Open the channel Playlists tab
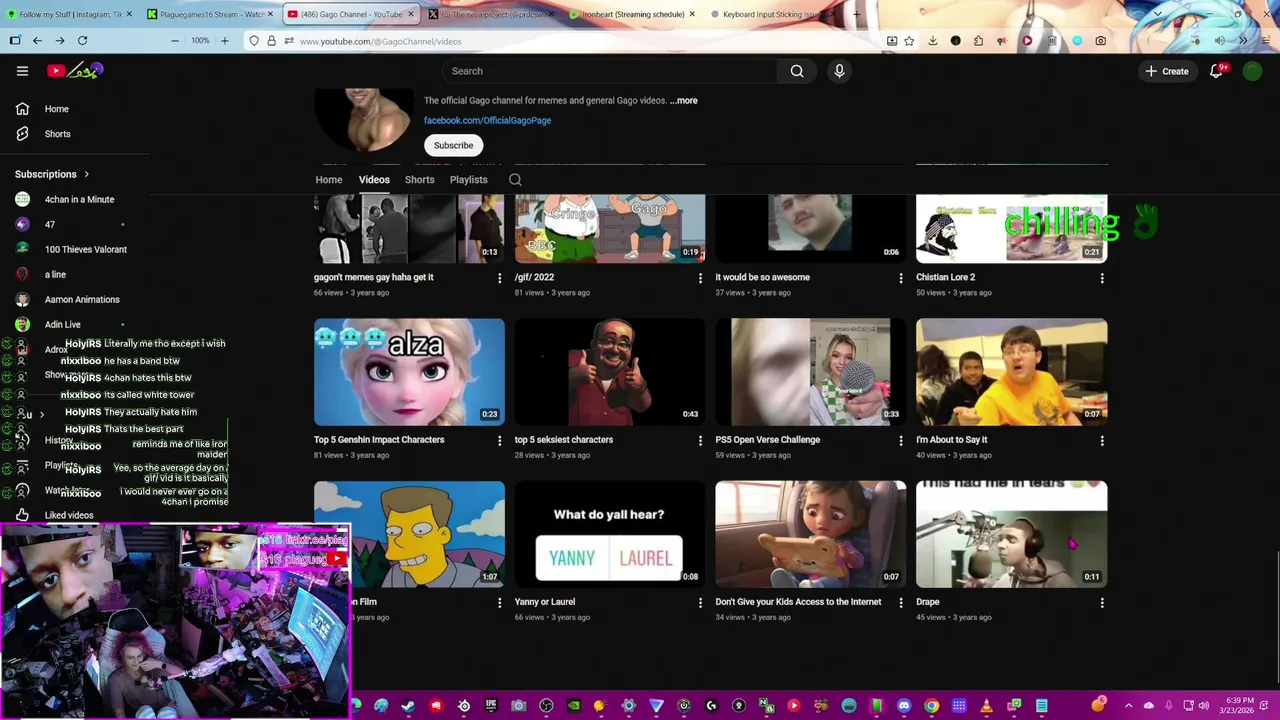The height and width of the screenshot is (720, 1280). coord(468,180)
